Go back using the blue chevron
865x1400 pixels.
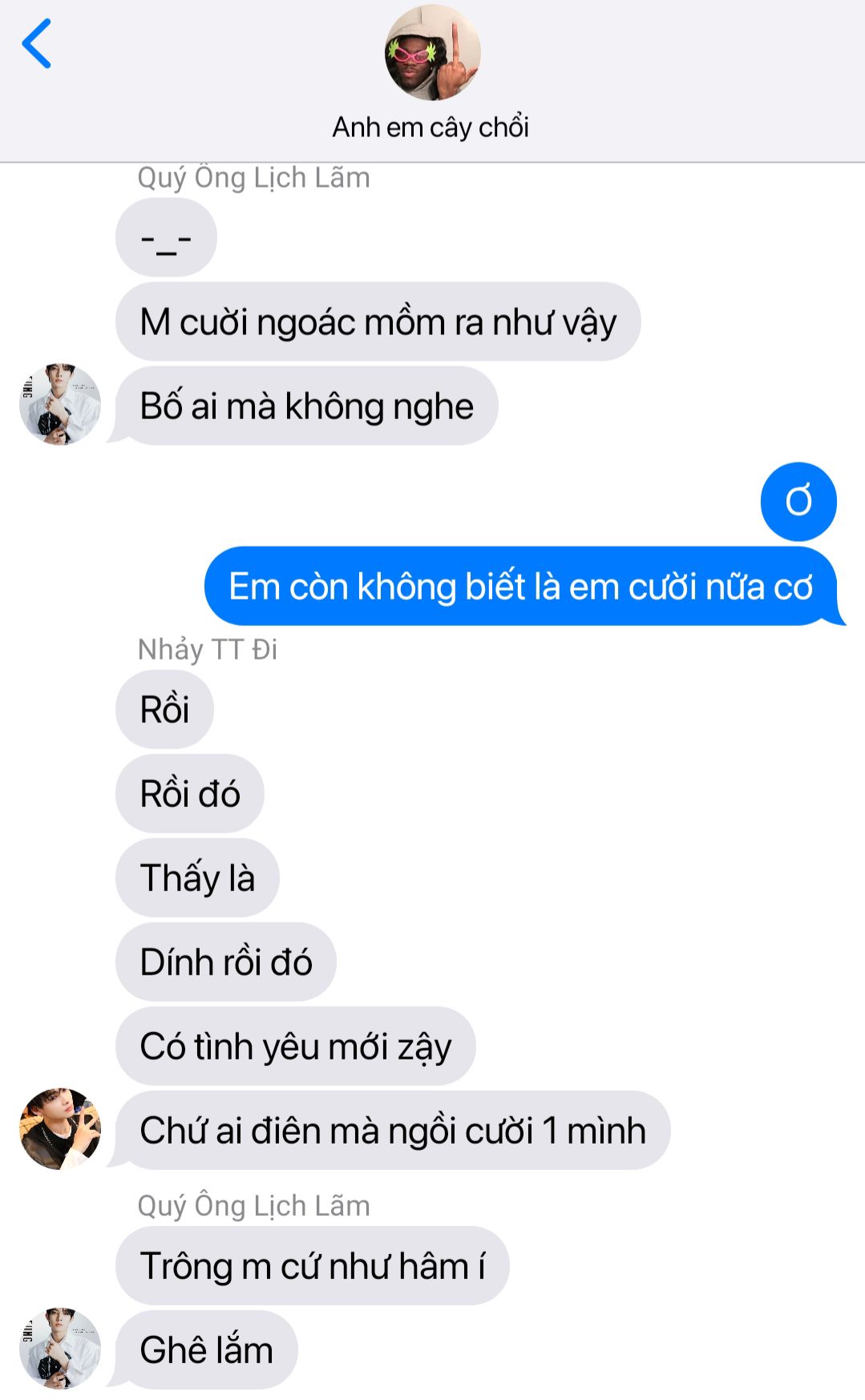(x=37, y=43)
